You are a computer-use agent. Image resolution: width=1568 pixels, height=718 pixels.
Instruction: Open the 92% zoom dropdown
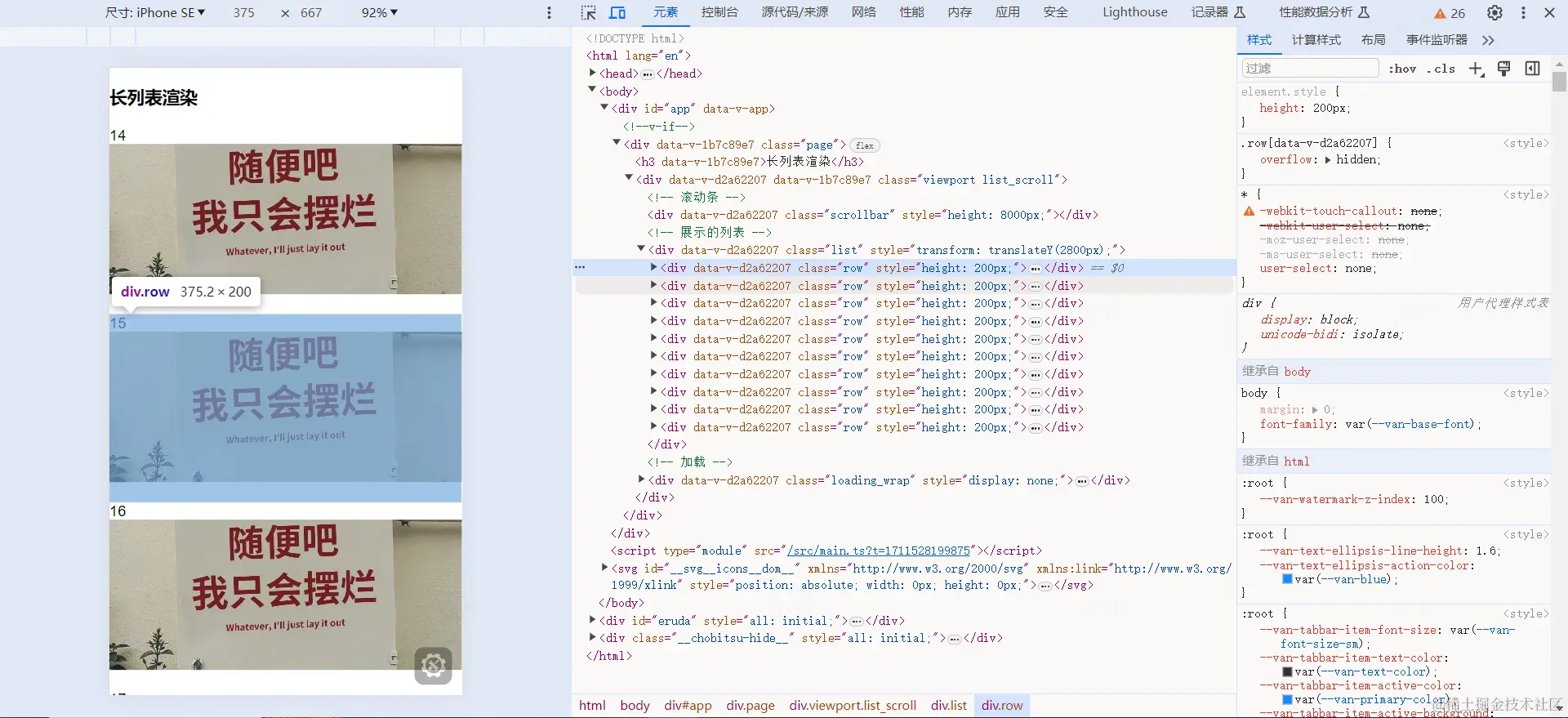coord(380,12)
